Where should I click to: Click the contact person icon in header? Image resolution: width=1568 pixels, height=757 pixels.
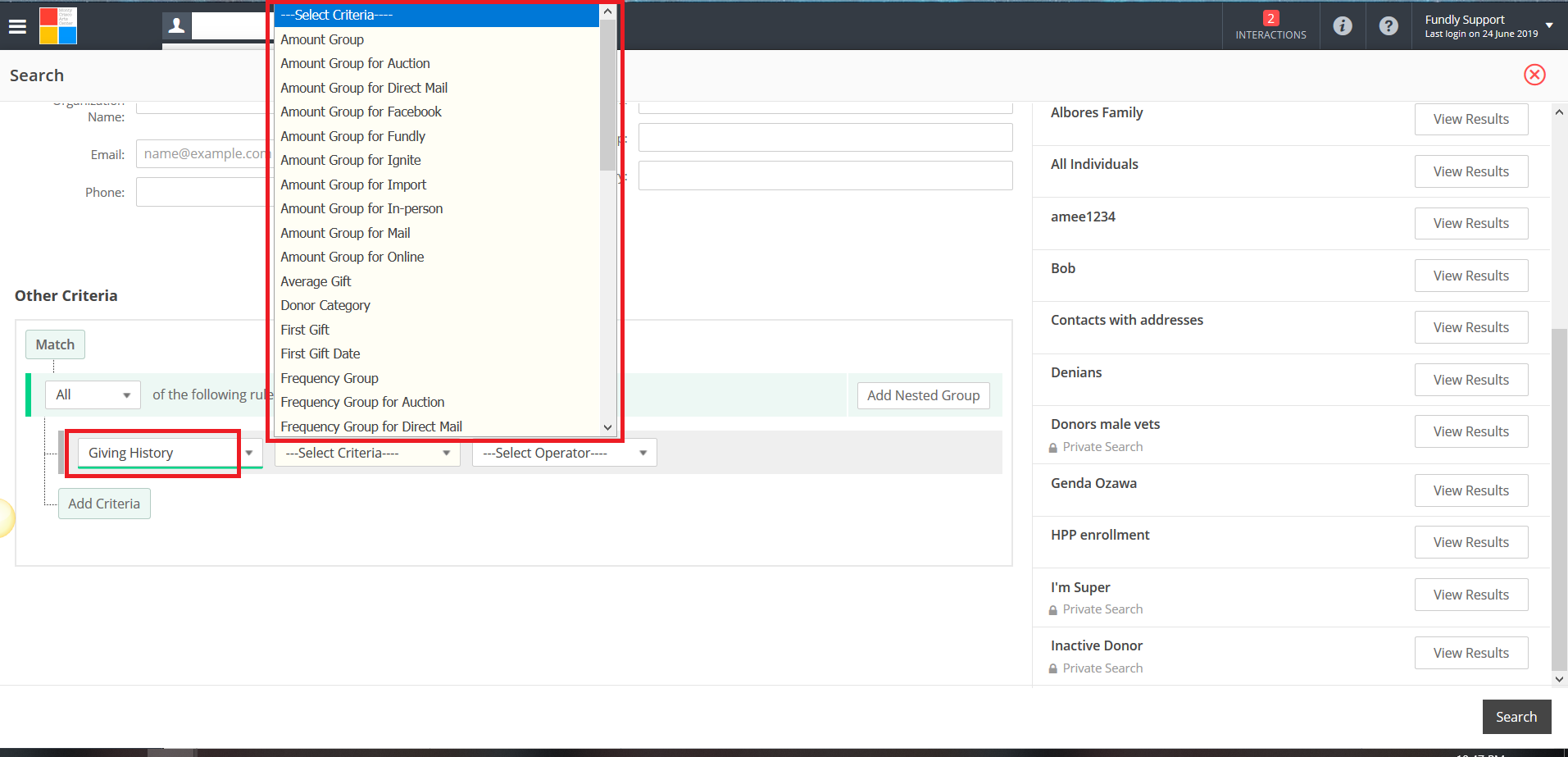[x=176, y=25]
